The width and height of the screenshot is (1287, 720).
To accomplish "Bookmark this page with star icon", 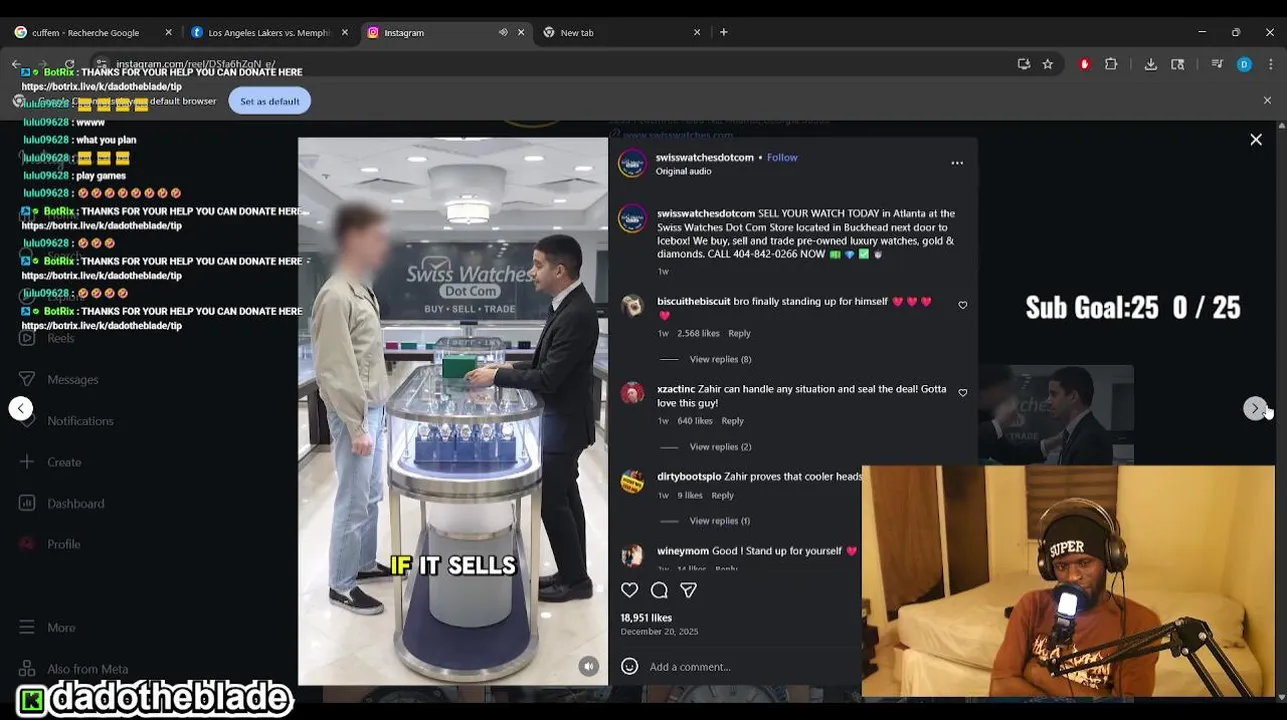I will tap(1047, 64).
